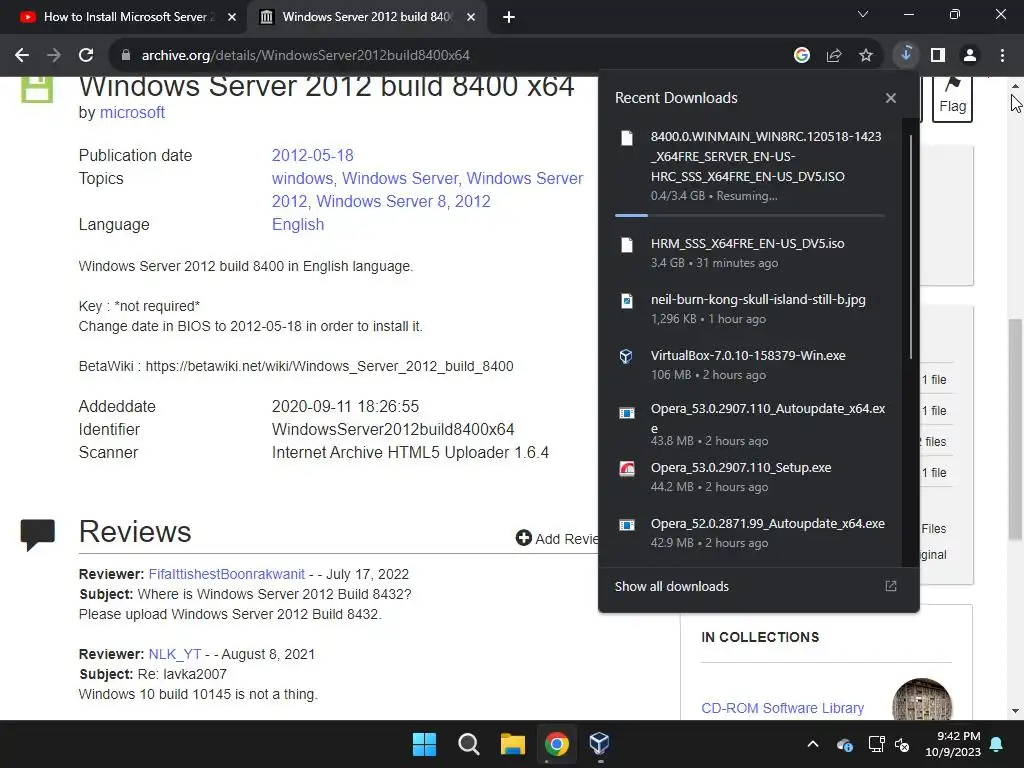Image resolution: width=1024 pixels, height=768 pixels.
Task: Click Opera Setup file icon
Action: (x=627, y=468)
